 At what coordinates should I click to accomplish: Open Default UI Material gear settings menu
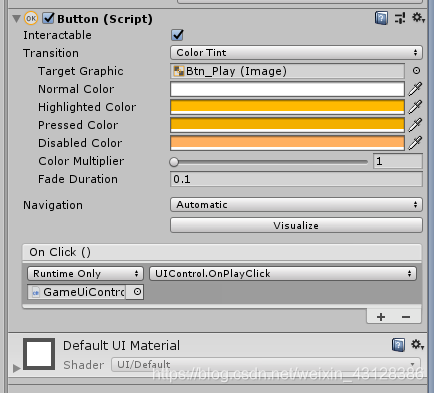(418, 344)
